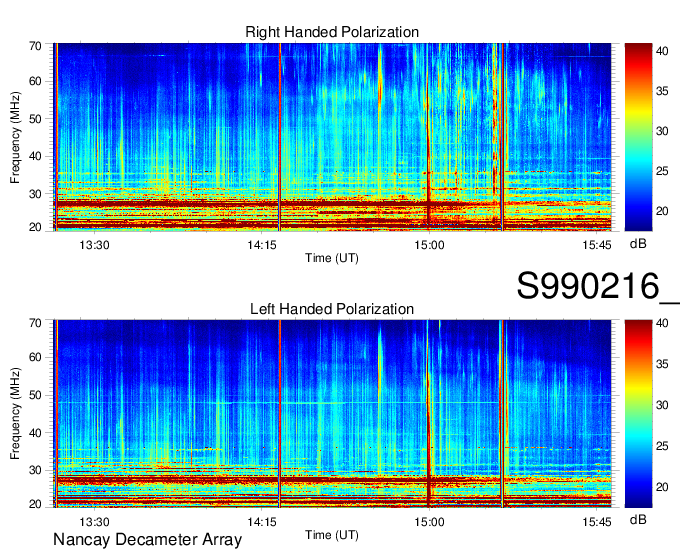Click the 30 MHz tick of Right Handed plot
The width and height of the screenshot is (680, 552).
(x=35, y=194)
